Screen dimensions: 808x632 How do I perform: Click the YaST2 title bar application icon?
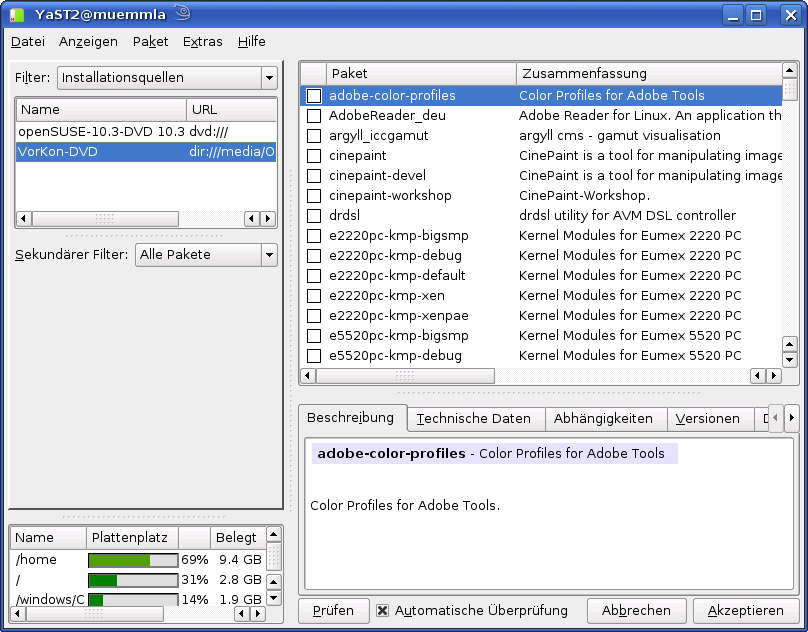tap(16, 14)
